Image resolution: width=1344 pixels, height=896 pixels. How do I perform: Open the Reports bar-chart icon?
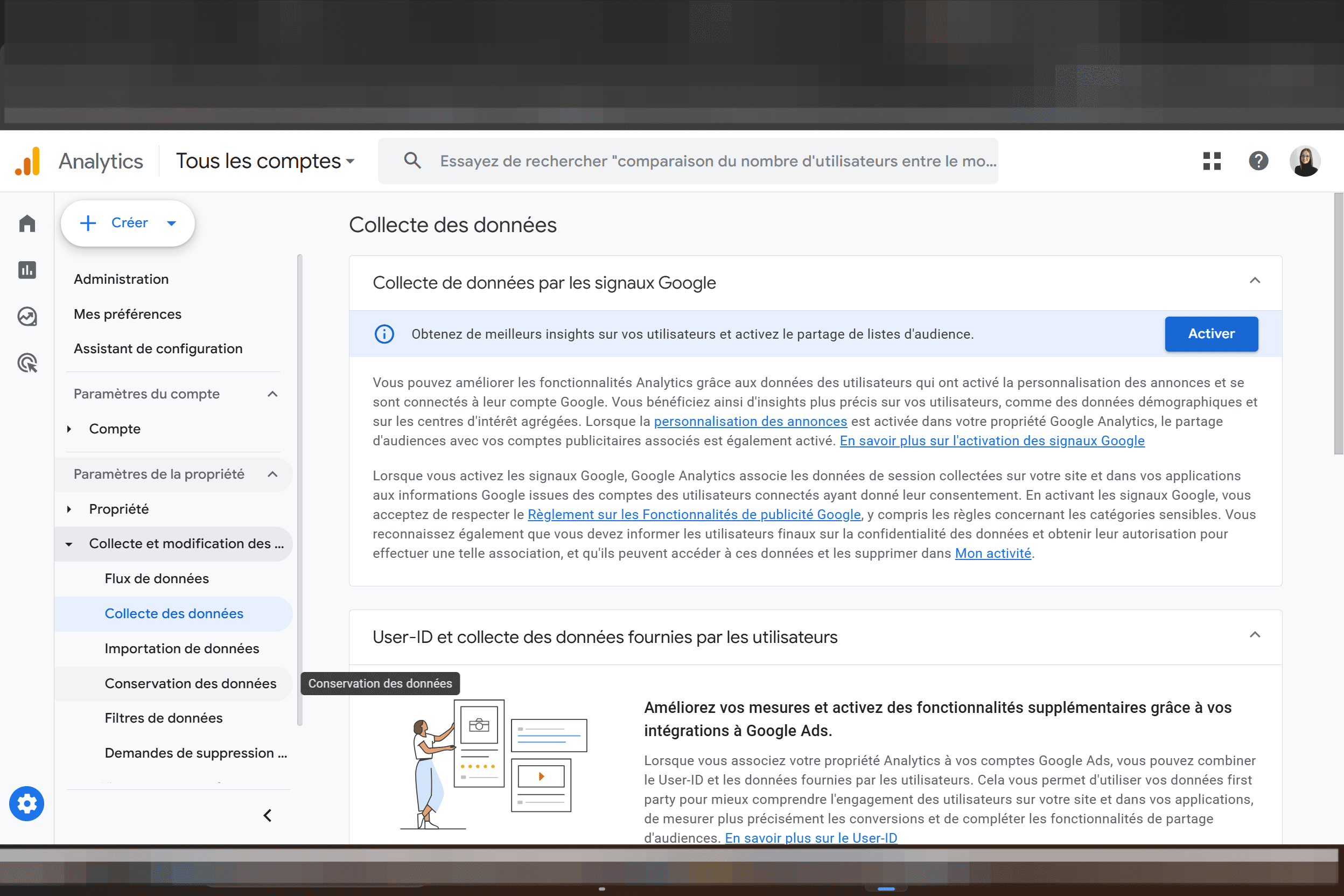click(27, 270)
